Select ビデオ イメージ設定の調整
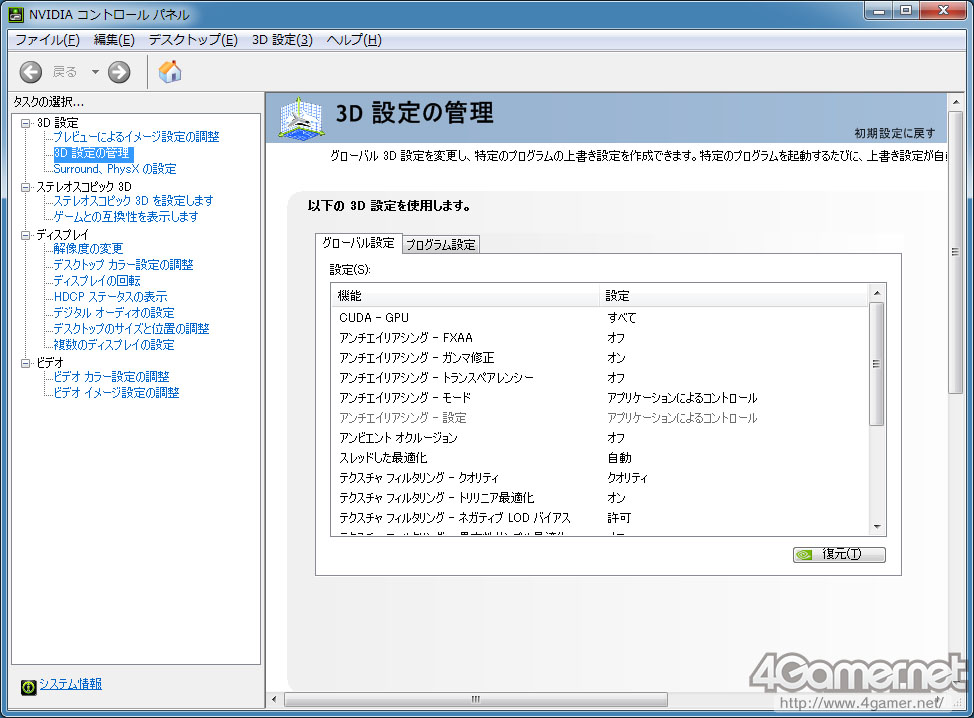The image size is (974, 718). coord(116,393)
